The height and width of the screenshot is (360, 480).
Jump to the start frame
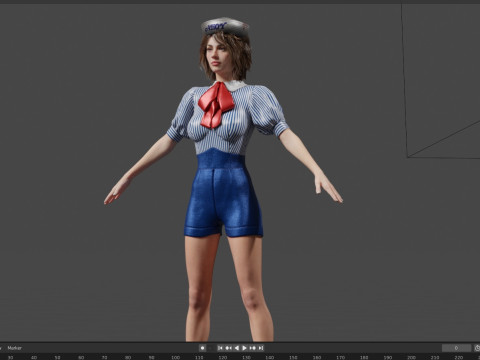click(x=220, y=348)
